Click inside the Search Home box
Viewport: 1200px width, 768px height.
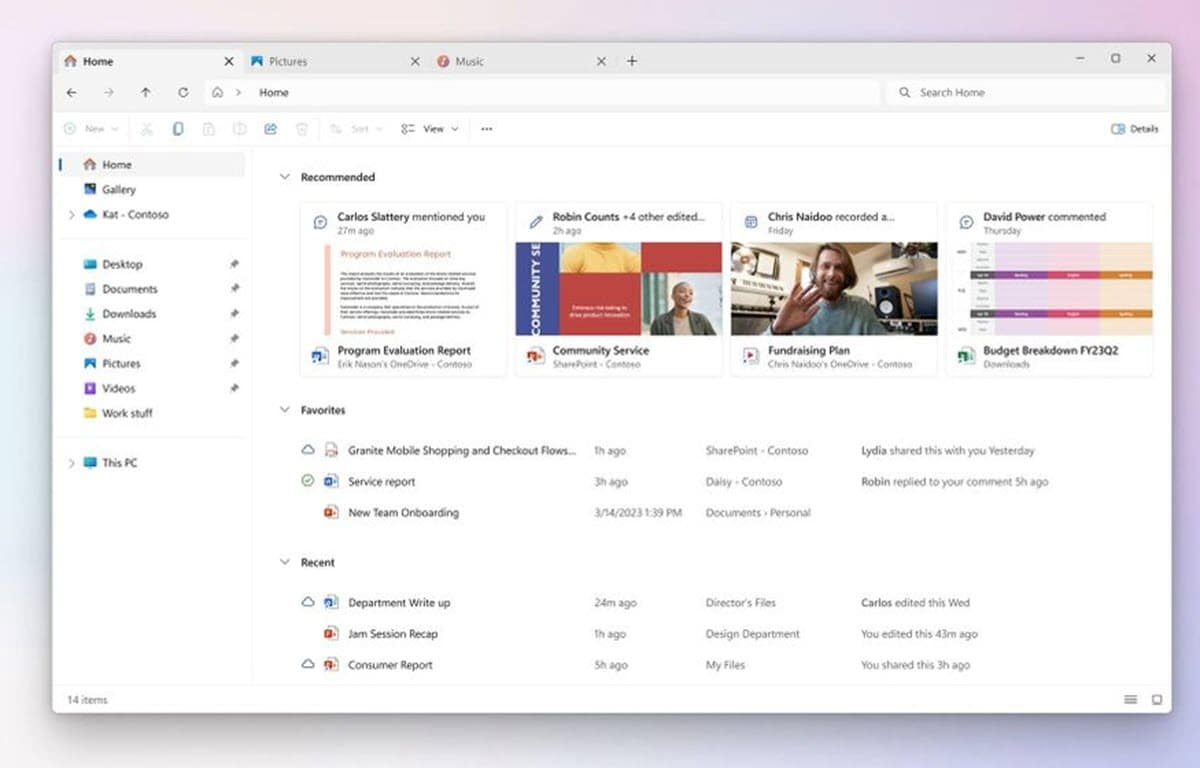[1026, 92]
